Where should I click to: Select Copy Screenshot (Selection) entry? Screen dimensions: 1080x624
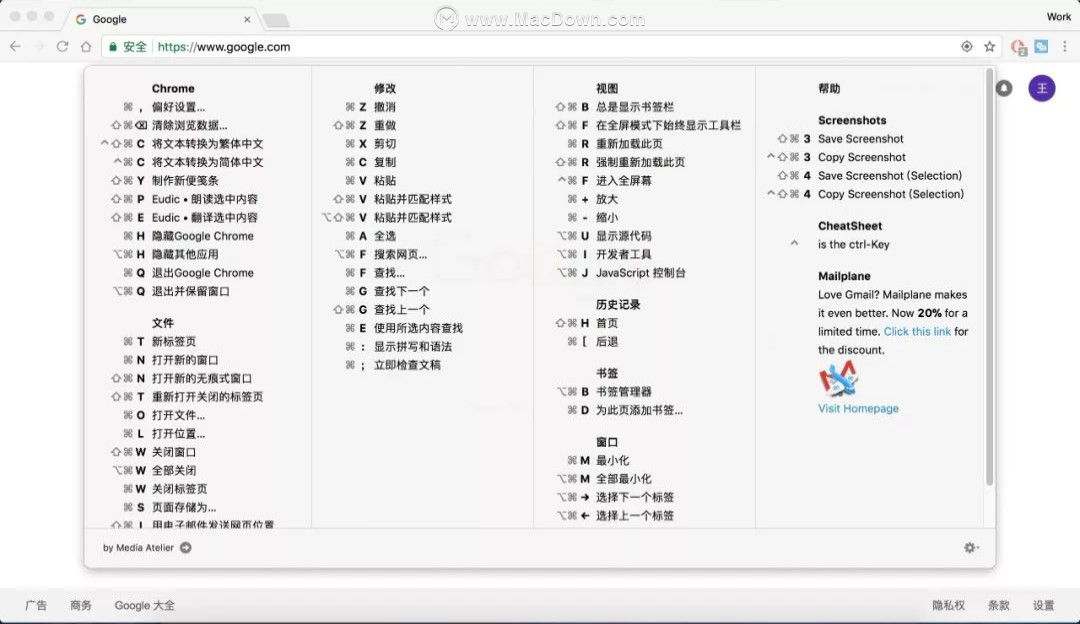point(891,194)
